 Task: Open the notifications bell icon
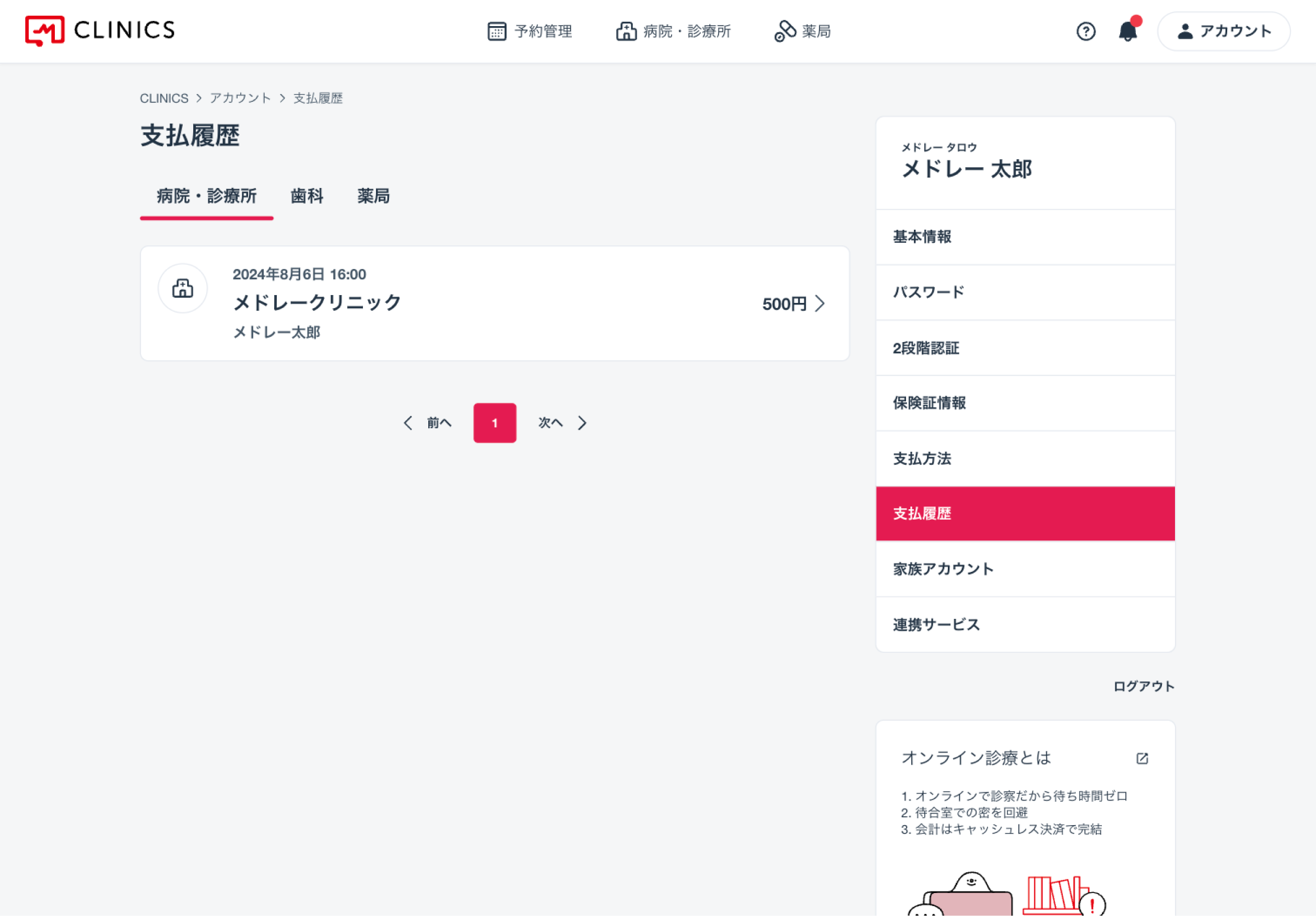tap(1127, 31)
